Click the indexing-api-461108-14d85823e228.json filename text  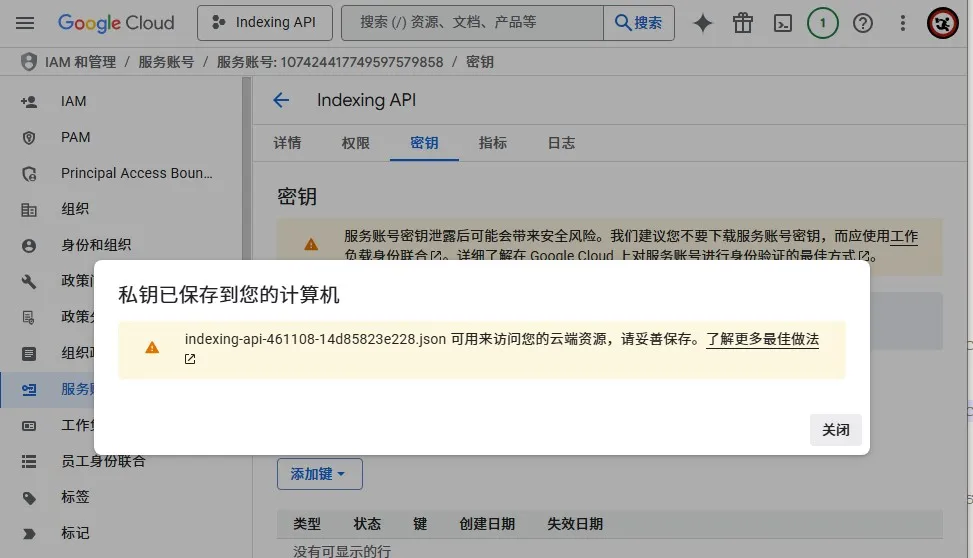(315, 340)
